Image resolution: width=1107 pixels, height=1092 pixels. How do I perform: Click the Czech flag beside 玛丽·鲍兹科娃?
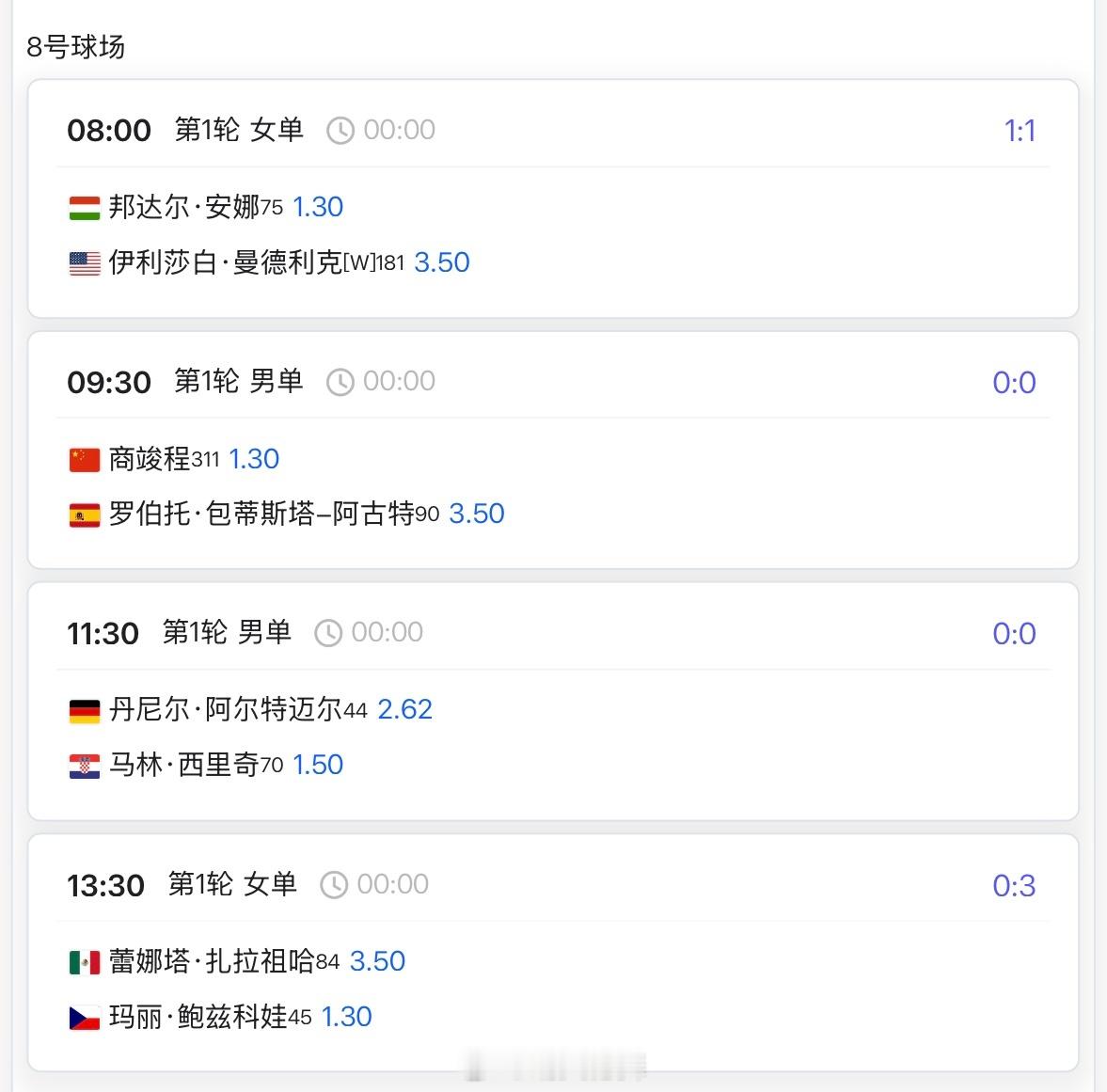[85, 1017]
